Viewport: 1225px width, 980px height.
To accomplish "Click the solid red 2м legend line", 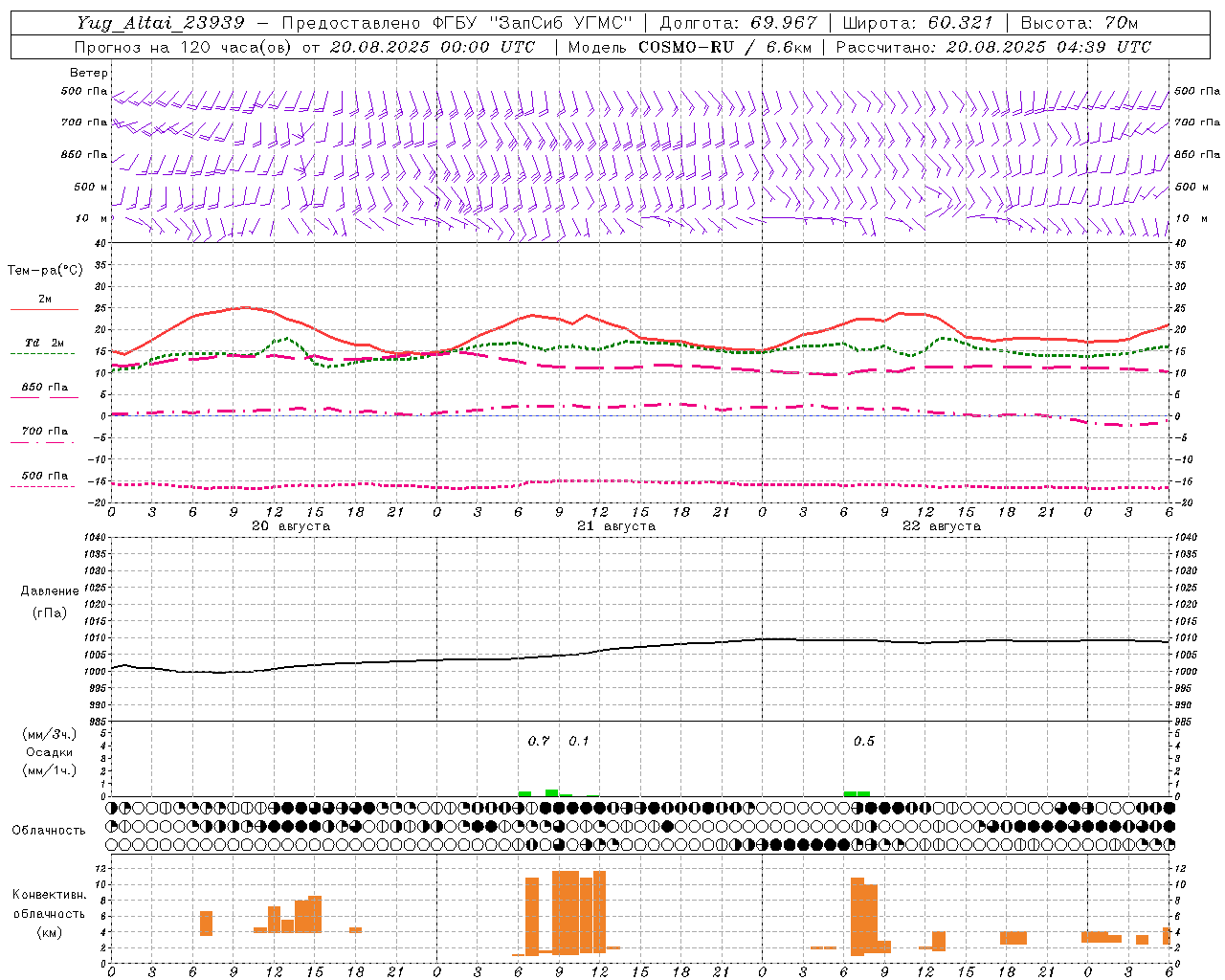I will coord(44,309).
